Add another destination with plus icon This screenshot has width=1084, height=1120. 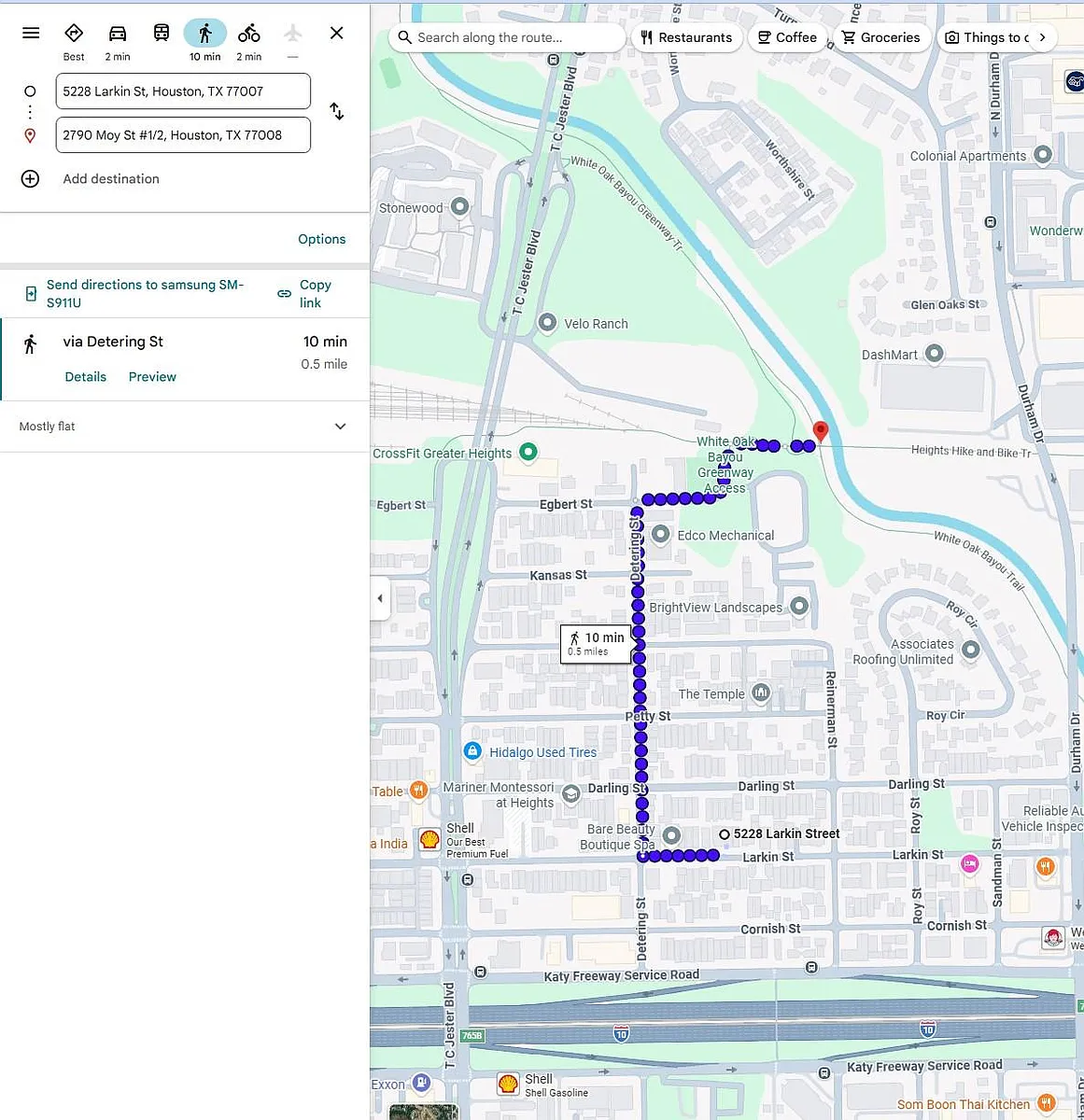click(30, 178)
